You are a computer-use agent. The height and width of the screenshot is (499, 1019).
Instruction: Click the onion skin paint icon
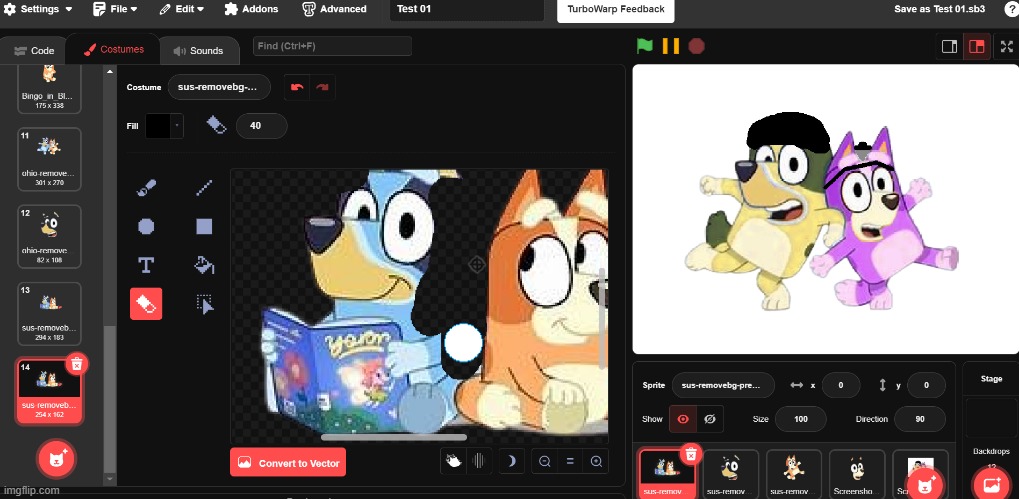tap(453, 461)
